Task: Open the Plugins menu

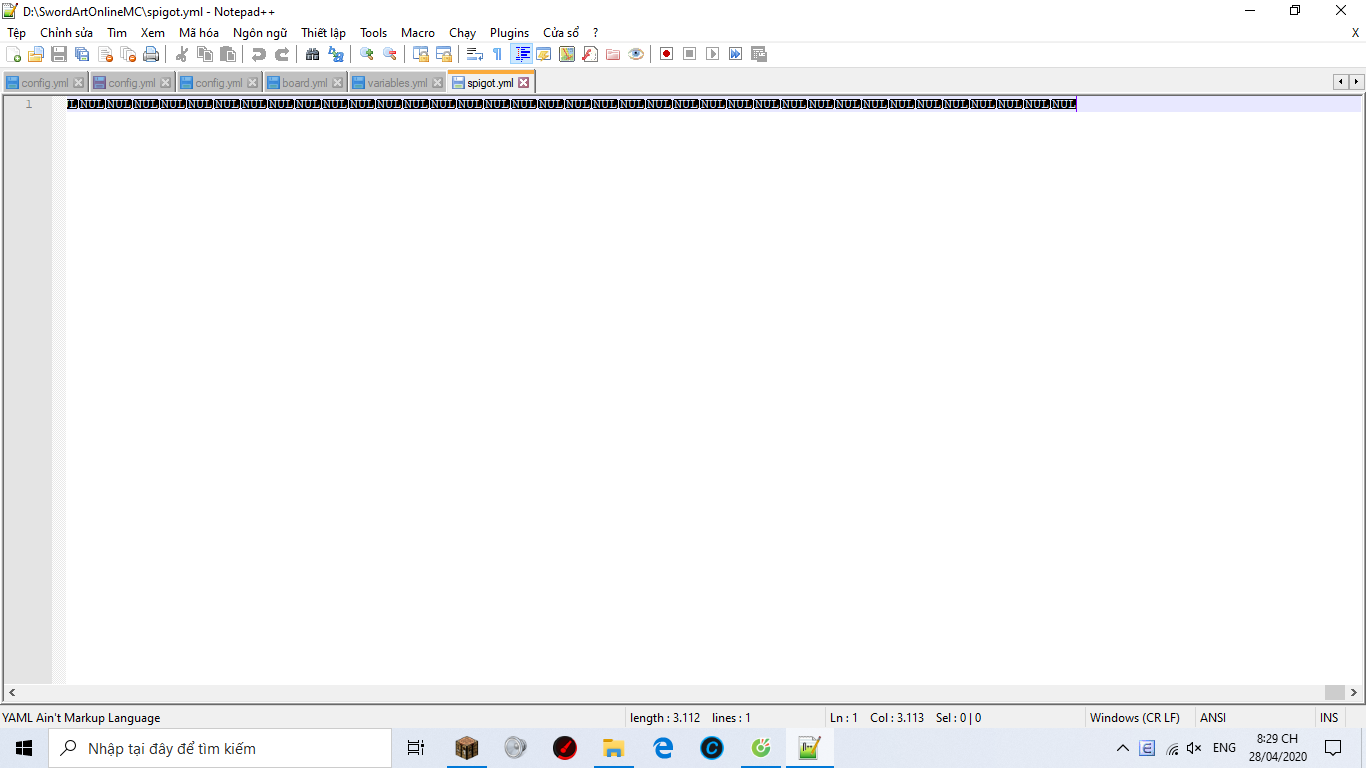Action: 510,33
